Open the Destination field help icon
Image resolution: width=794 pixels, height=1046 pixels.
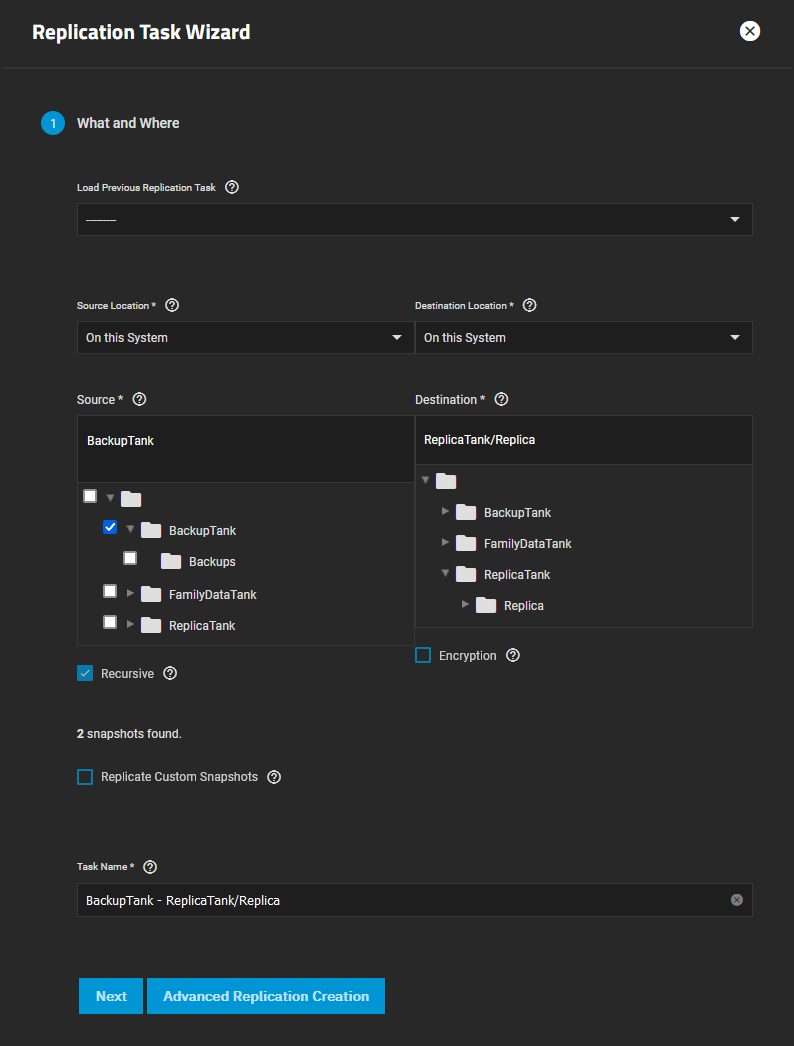click(501, 400)
